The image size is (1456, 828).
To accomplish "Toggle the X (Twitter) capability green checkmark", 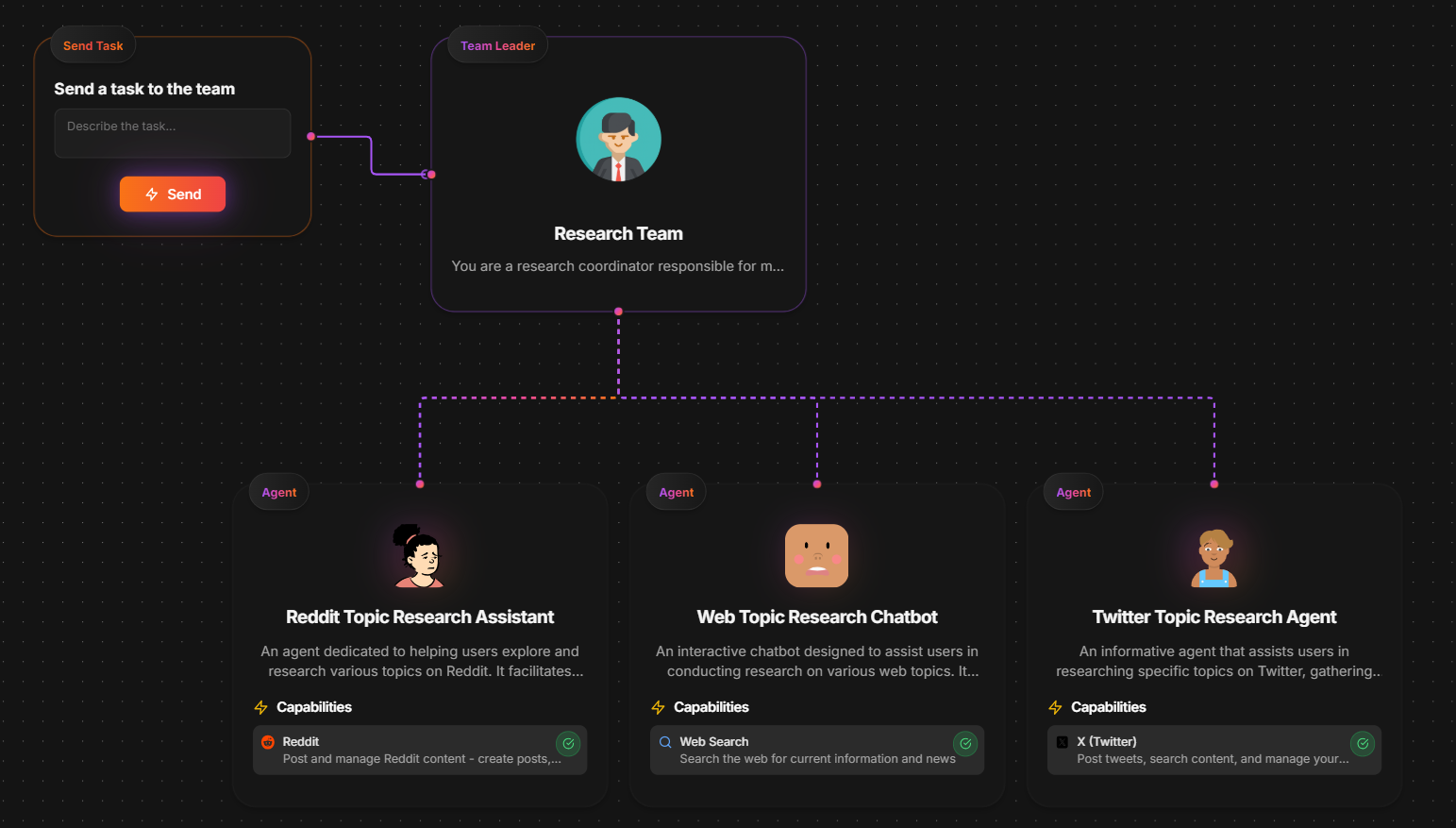I will pos(1363,744).
